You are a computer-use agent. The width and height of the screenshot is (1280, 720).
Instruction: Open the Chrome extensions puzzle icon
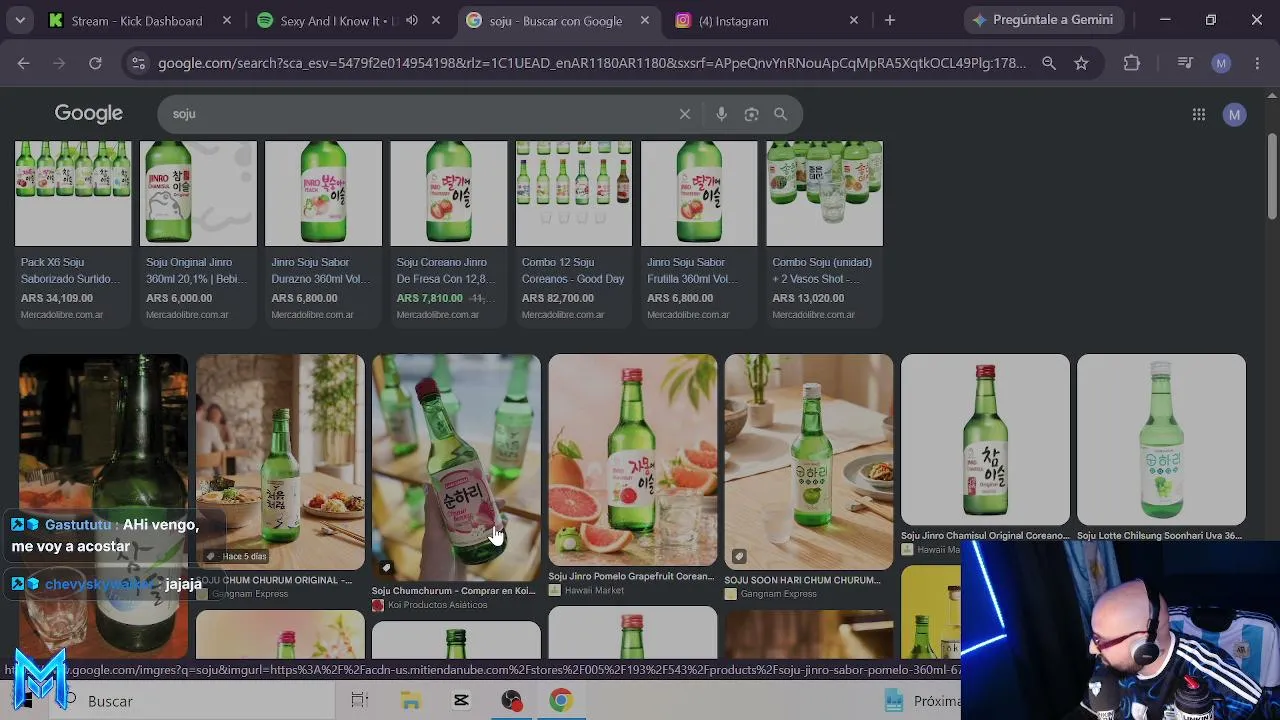tap(1132, 63)
